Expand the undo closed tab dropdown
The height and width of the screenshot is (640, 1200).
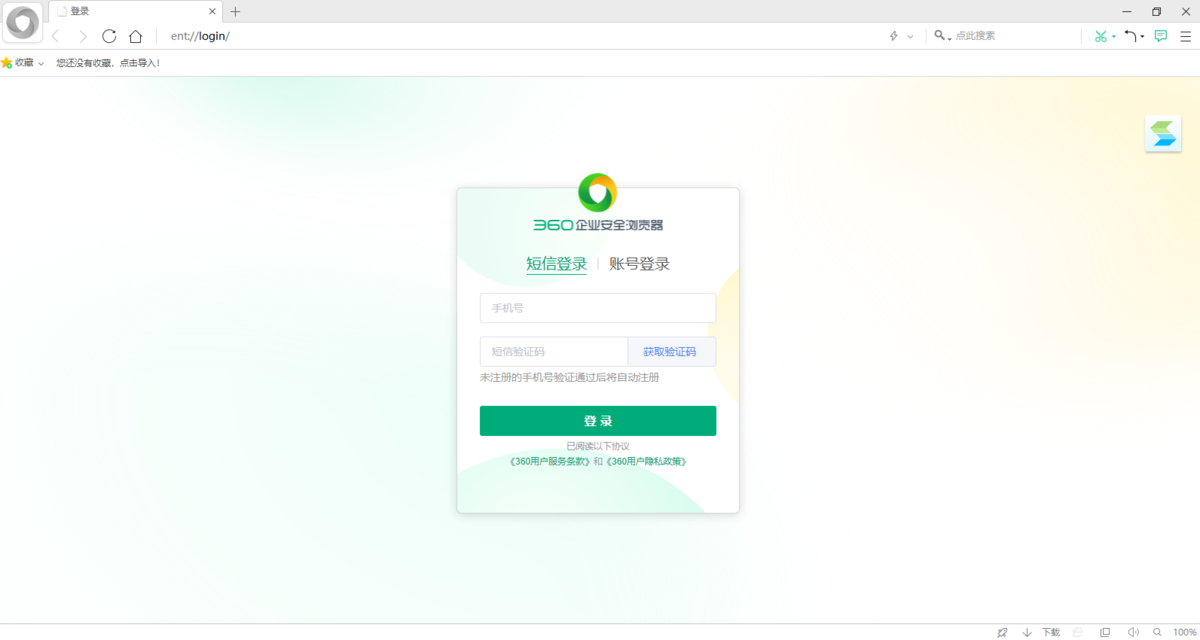pos(1143,37)
